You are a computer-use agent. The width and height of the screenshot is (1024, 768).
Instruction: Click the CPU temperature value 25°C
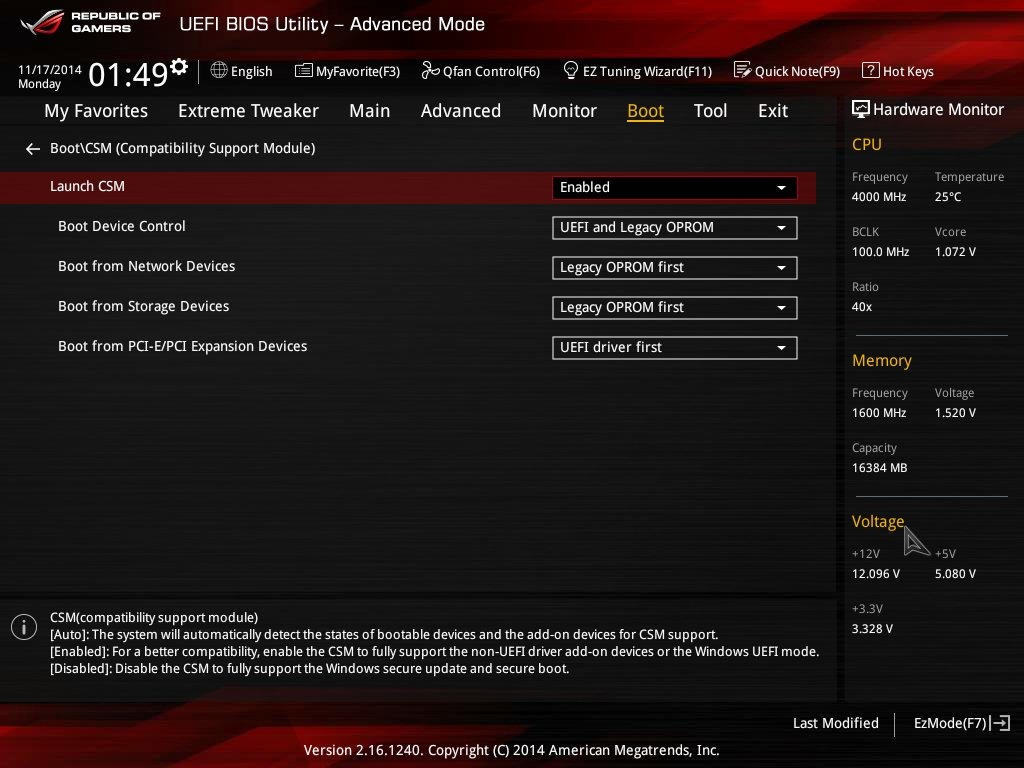(x=948, y=197)
